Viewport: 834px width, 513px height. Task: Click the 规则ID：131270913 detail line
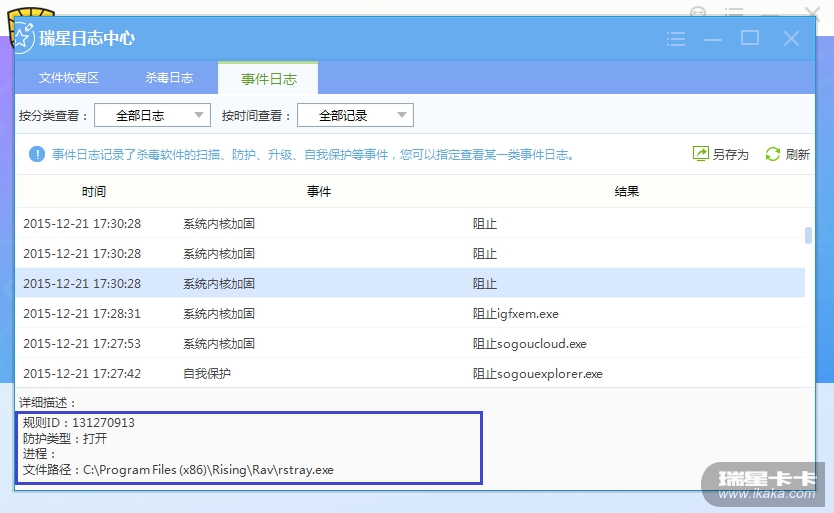coord(79,423)
